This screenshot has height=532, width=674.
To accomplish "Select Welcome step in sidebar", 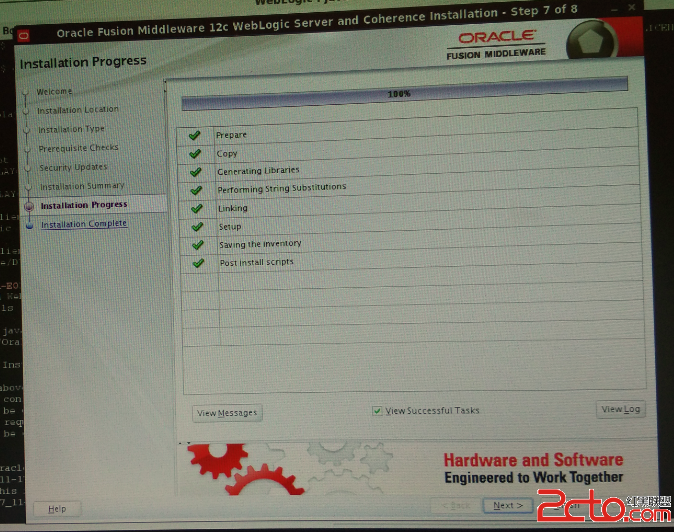I will tap(54, 92).
